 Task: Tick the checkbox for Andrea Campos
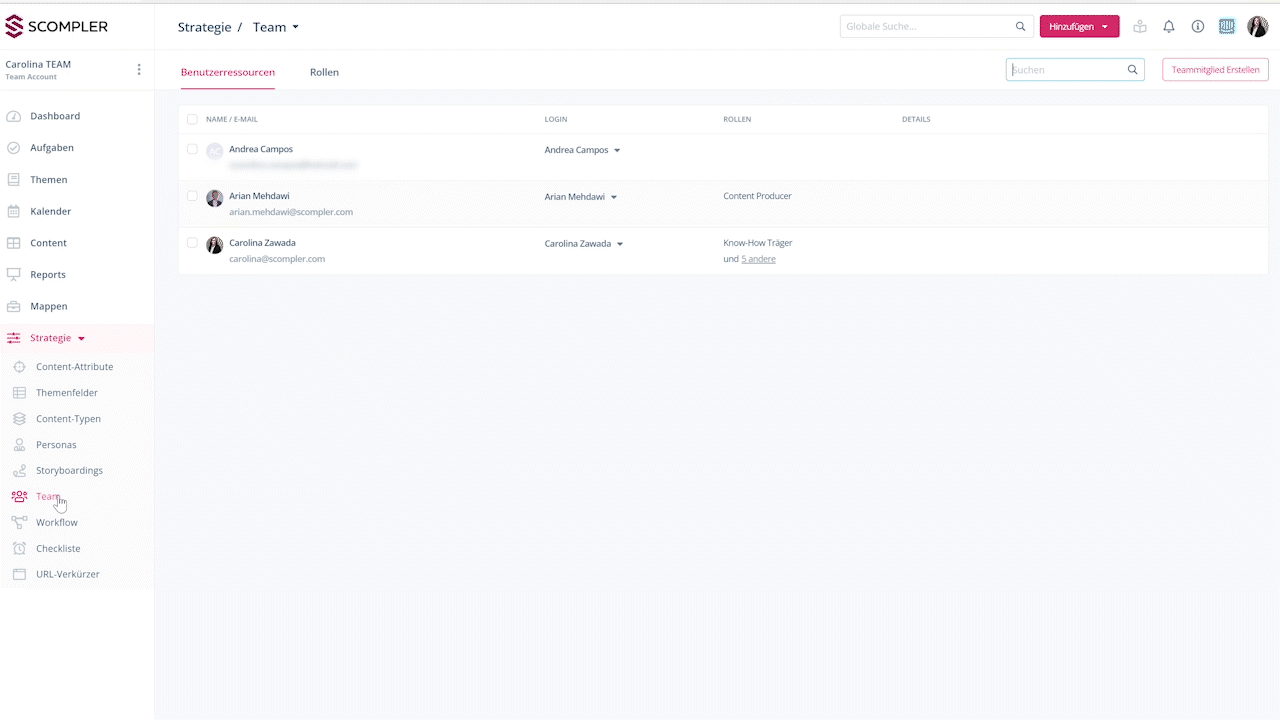tap(192, 149)
